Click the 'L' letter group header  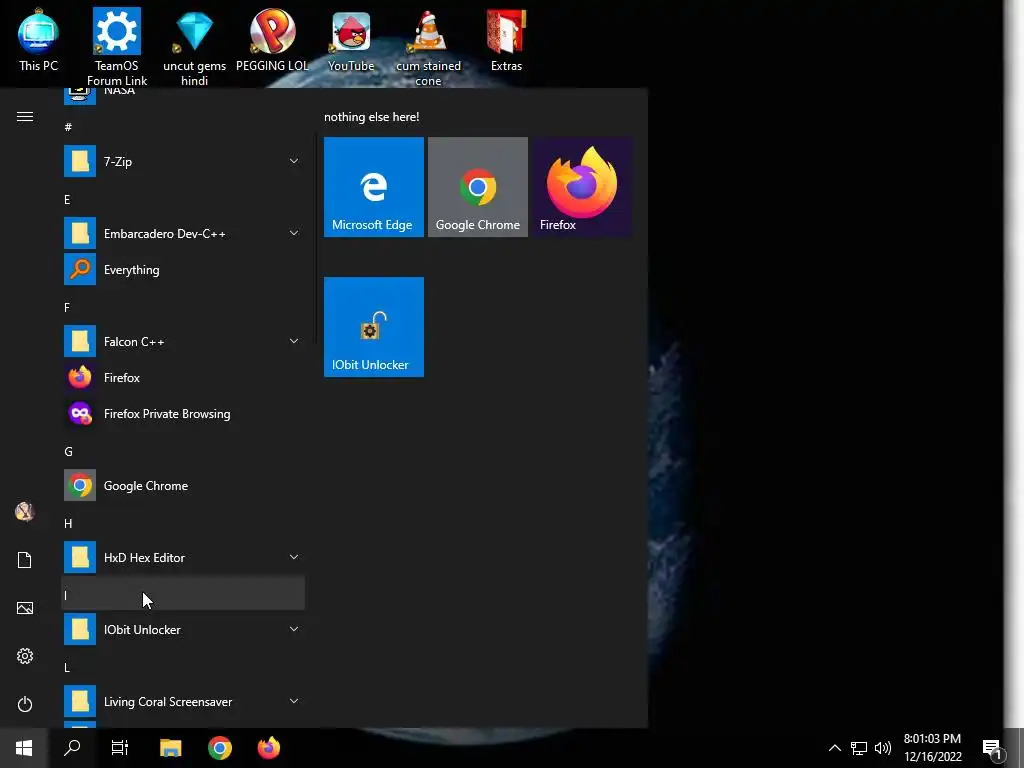tap(183, 667)
